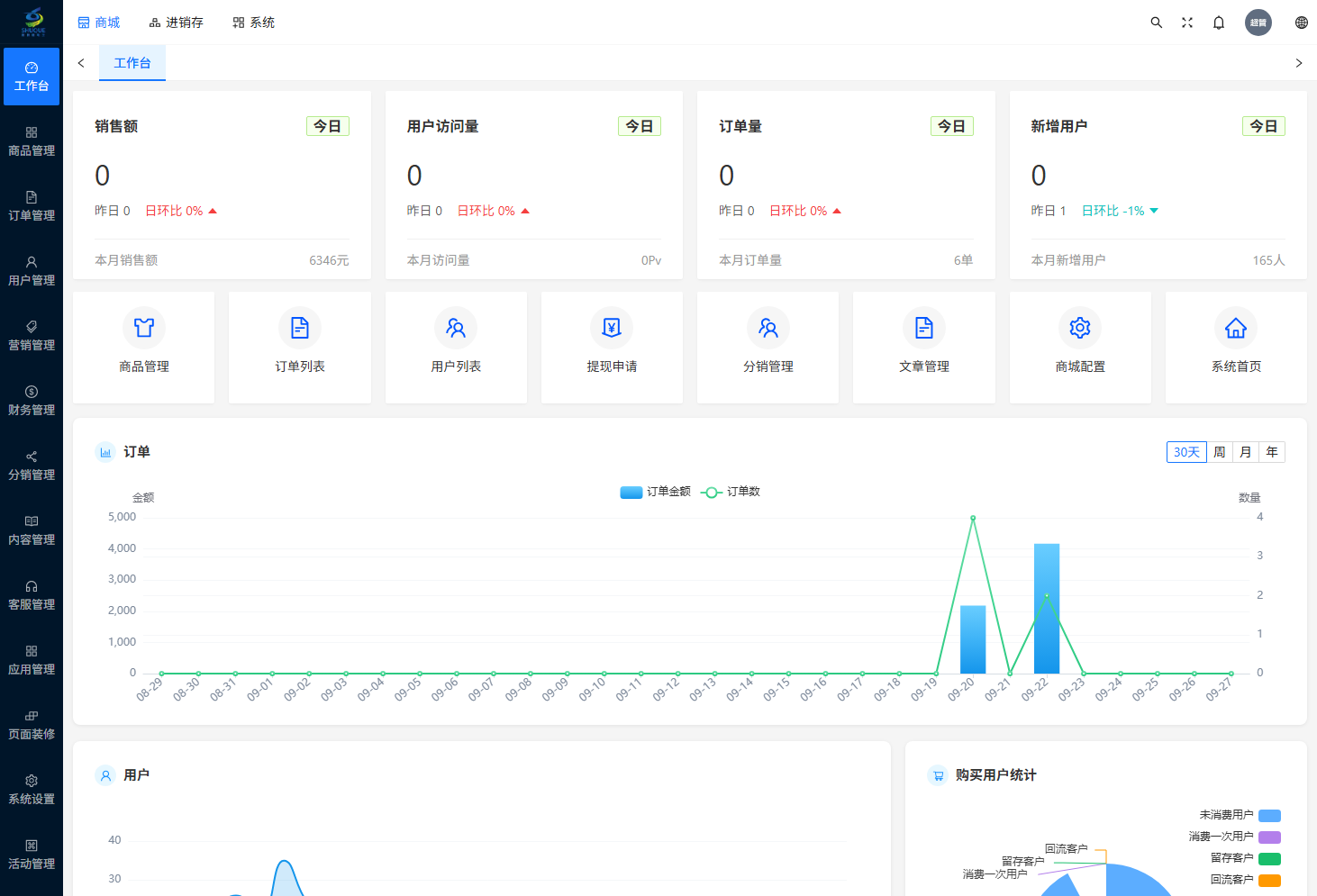
Task: Toggle 订单数 series in chart legend
Action: 731,492
